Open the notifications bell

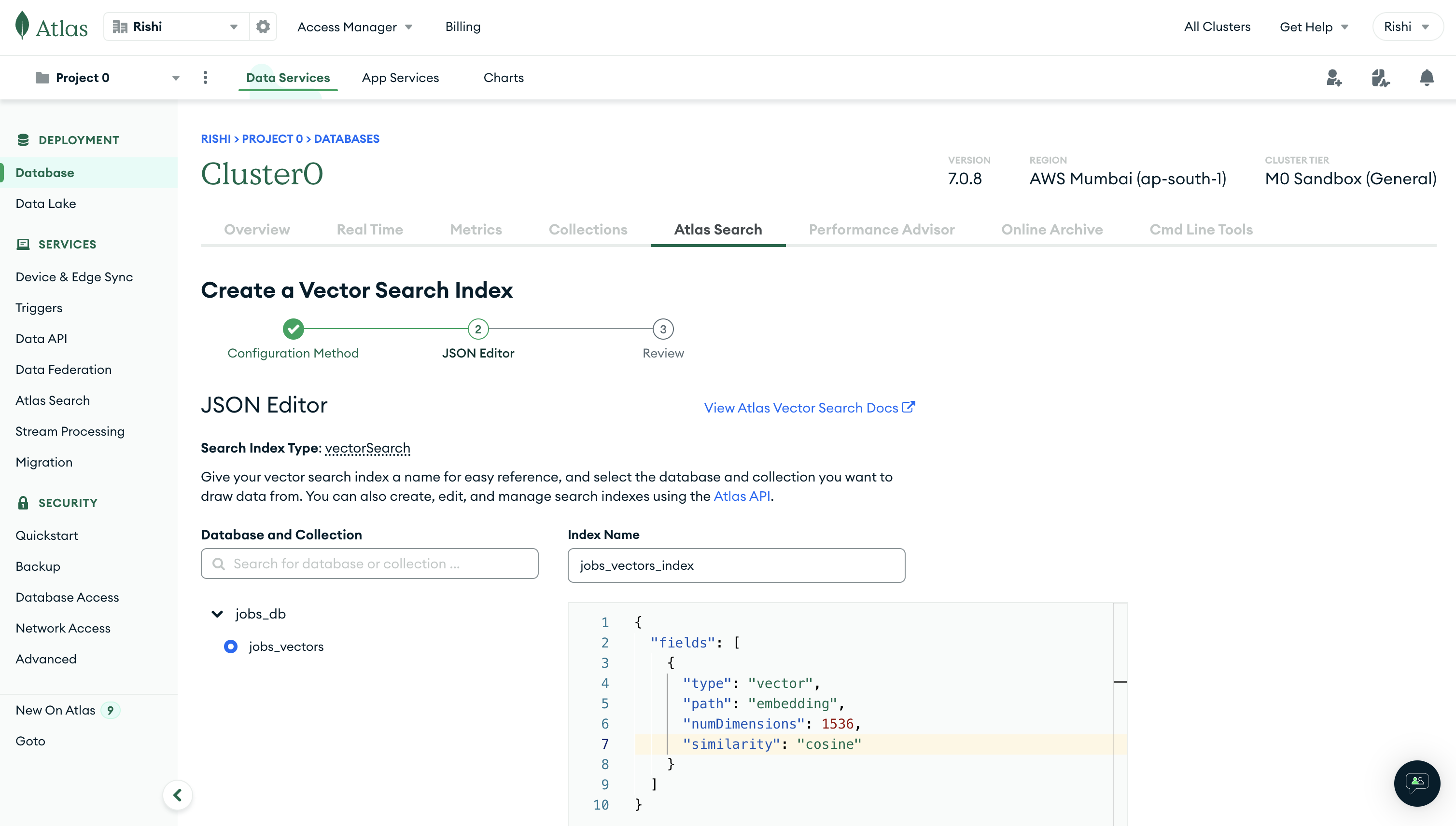pos(1427,78)
